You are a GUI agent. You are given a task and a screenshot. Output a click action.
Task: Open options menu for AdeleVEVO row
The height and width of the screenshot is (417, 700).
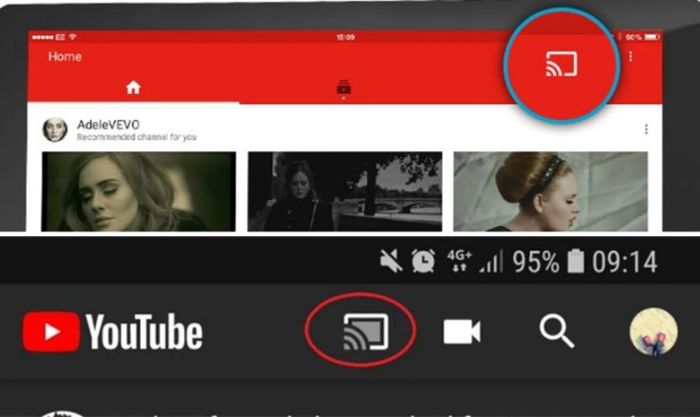pyautogui.click(x=646, y=129)
